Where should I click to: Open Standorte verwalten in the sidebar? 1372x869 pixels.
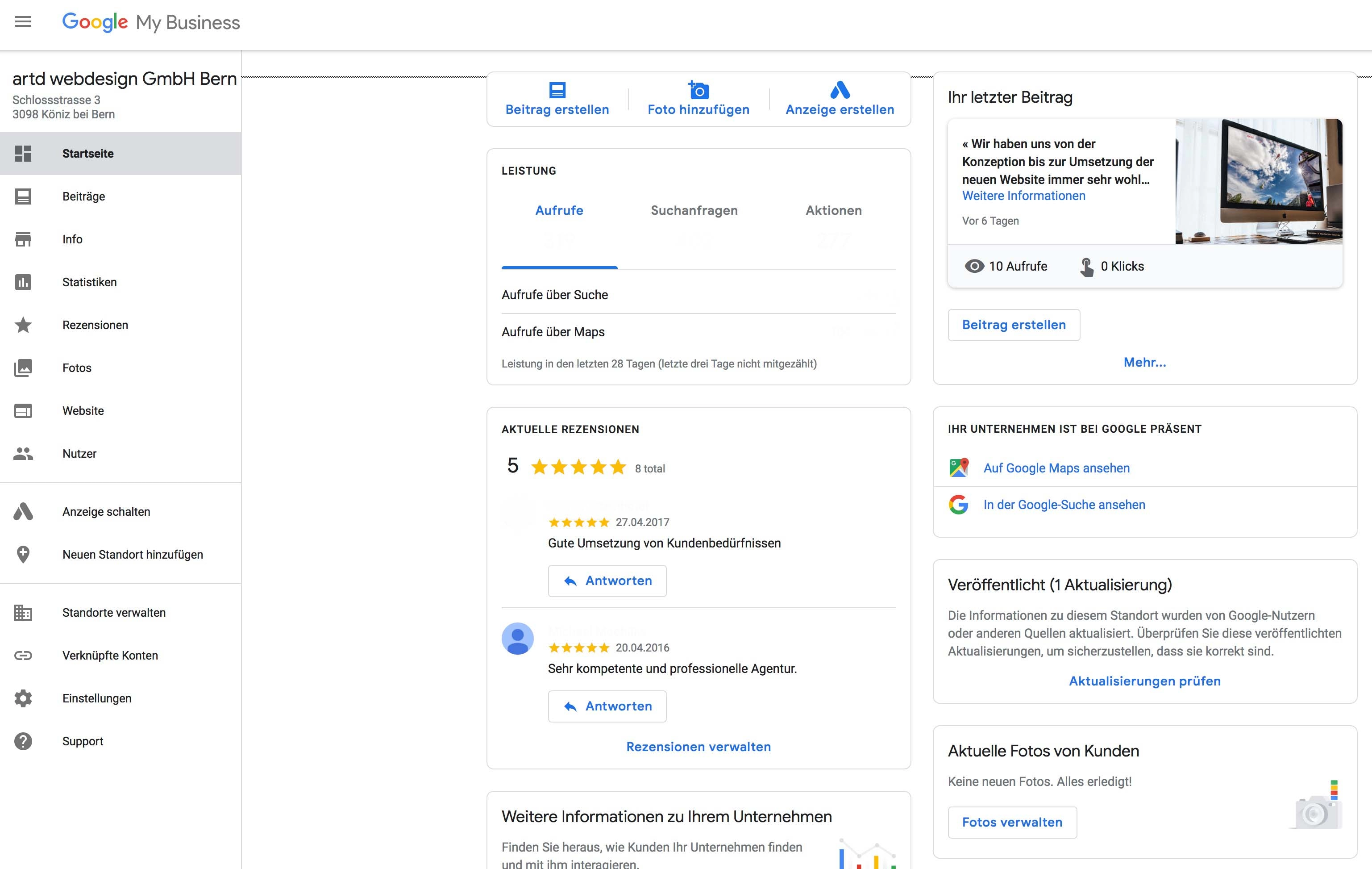[x=120, y=612]
